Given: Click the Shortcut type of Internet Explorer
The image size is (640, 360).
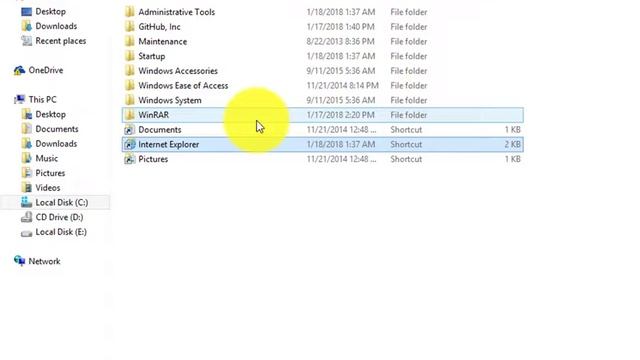Looking at the screenshot, I should 406,144.
